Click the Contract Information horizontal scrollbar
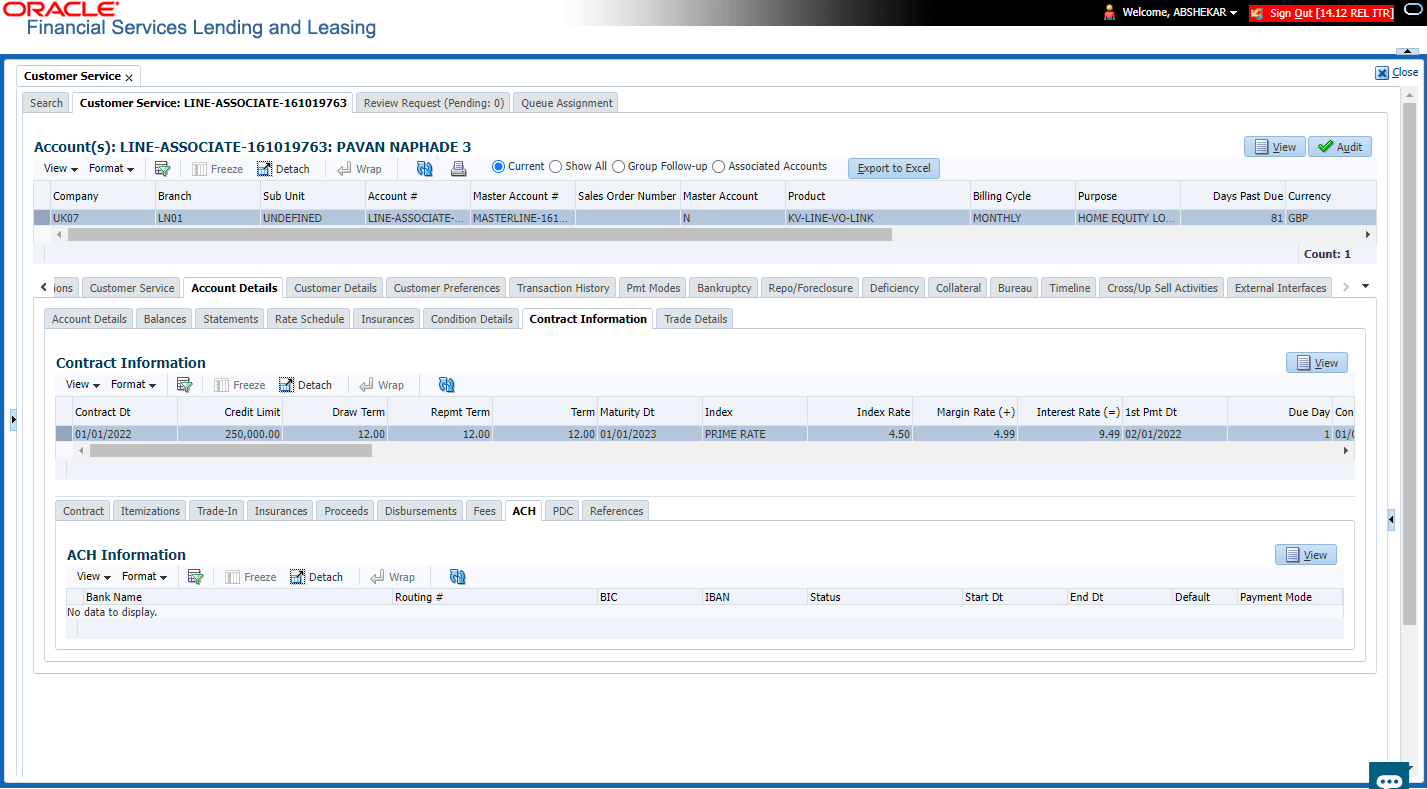The width and height of the screenshot is (1427, 789). pyautogui.click(x=230, y=451)
